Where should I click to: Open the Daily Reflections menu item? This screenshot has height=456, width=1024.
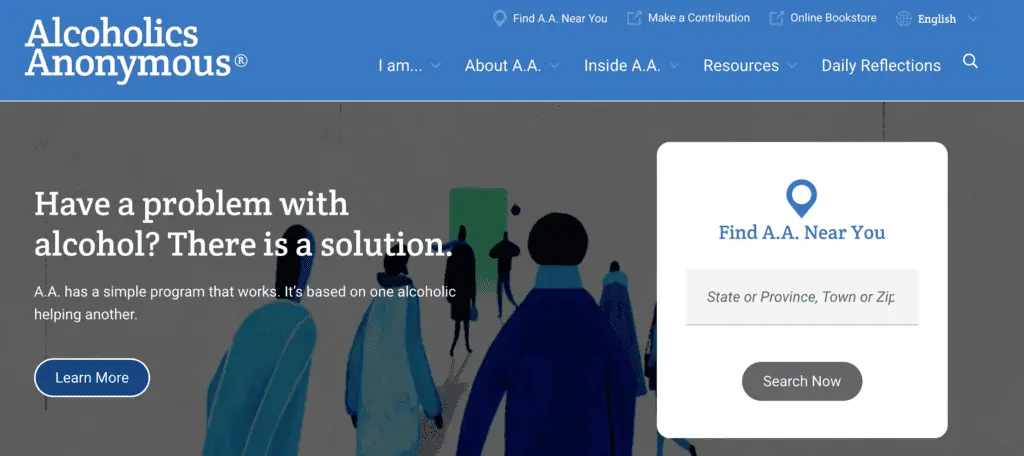(x=881, y=66)
